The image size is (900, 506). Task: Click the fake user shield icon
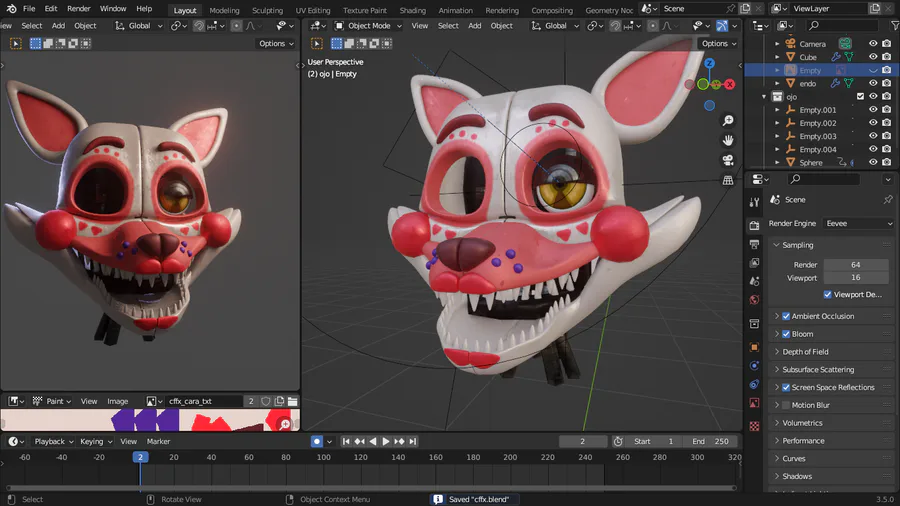(266, 402)
